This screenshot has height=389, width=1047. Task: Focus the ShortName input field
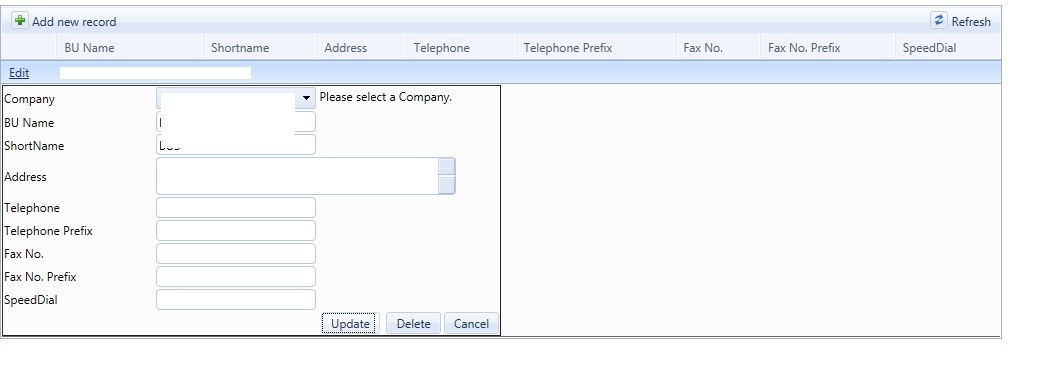pos(236,145)
